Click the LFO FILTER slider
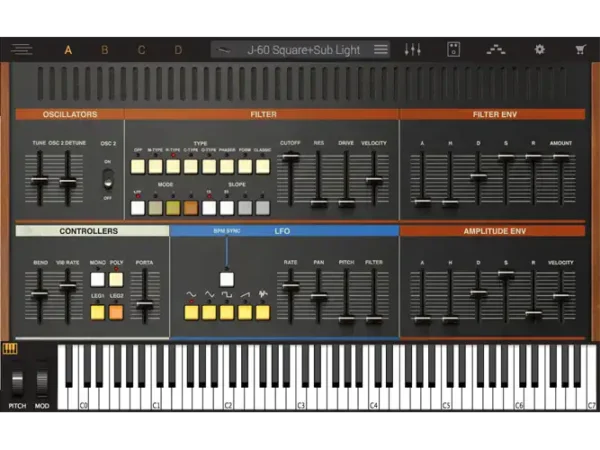The image size is (600, 450). point(374,319)
